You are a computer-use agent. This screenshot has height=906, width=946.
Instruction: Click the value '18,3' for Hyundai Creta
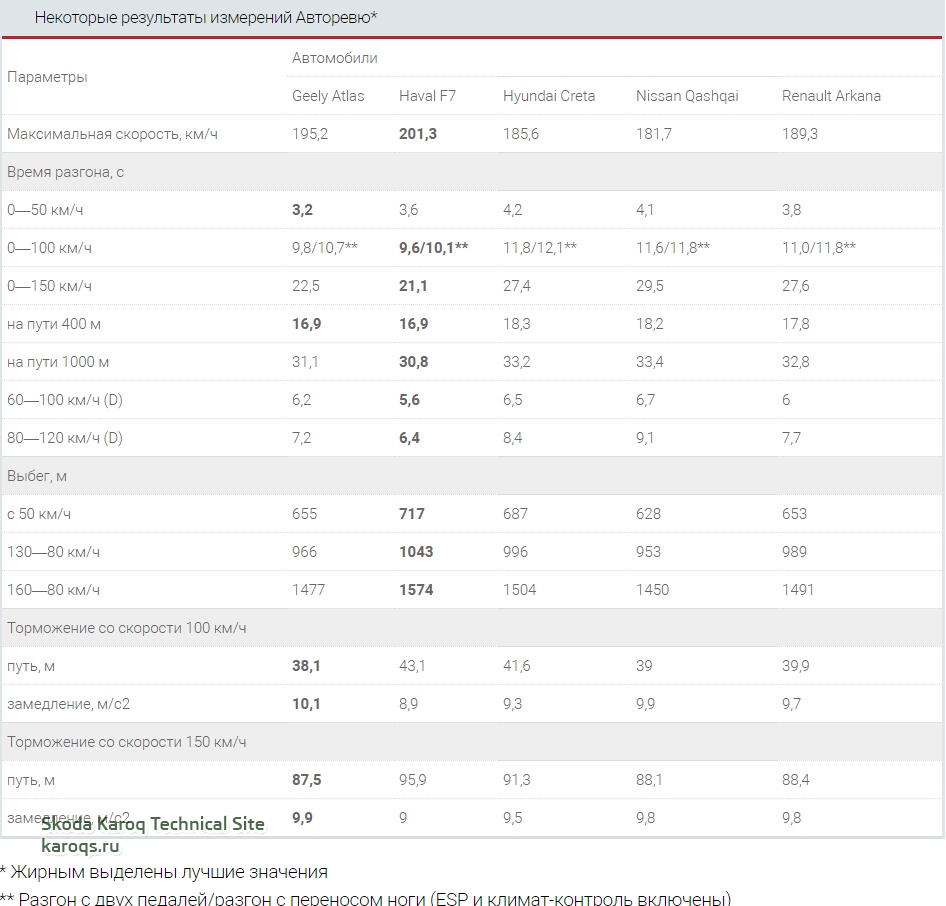(517, 324)
